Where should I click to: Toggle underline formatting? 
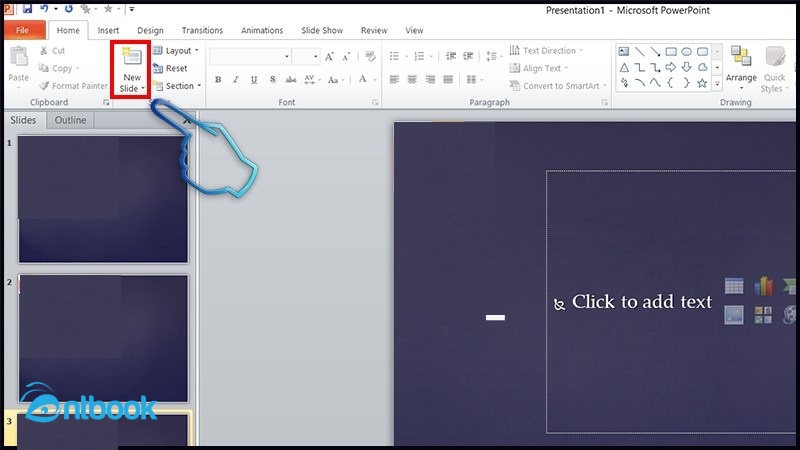(254, 80)
